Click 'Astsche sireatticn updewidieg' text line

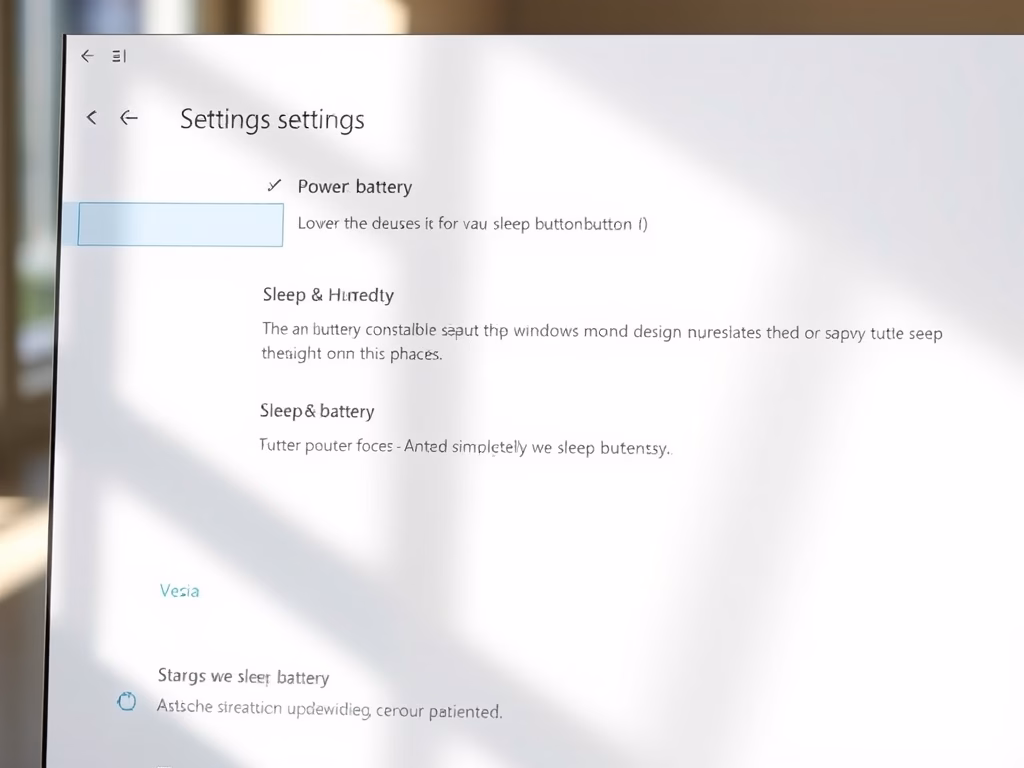tap(329, 709)
